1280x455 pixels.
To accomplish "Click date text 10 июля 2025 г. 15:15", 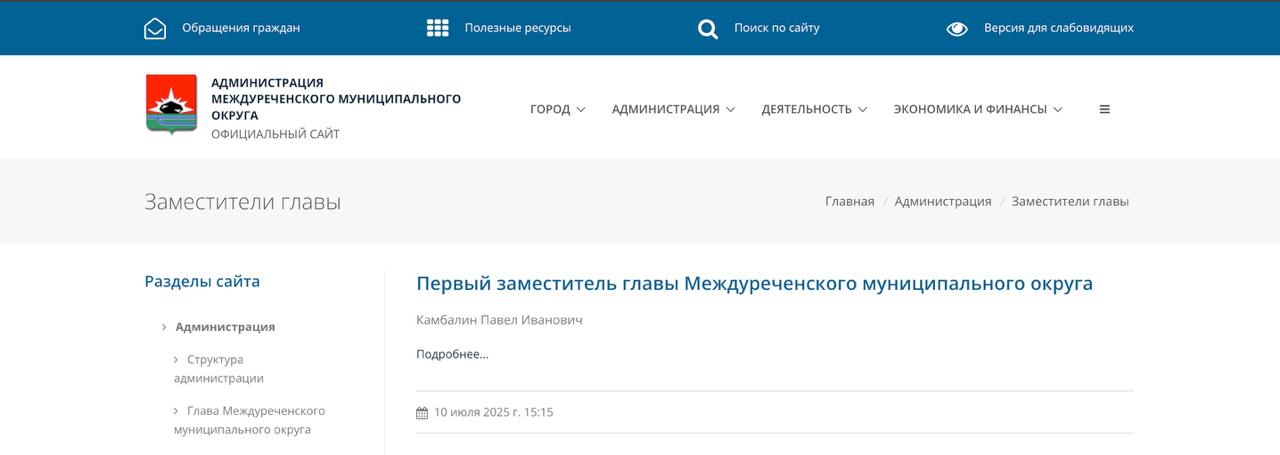I will [x=493, y=412].
